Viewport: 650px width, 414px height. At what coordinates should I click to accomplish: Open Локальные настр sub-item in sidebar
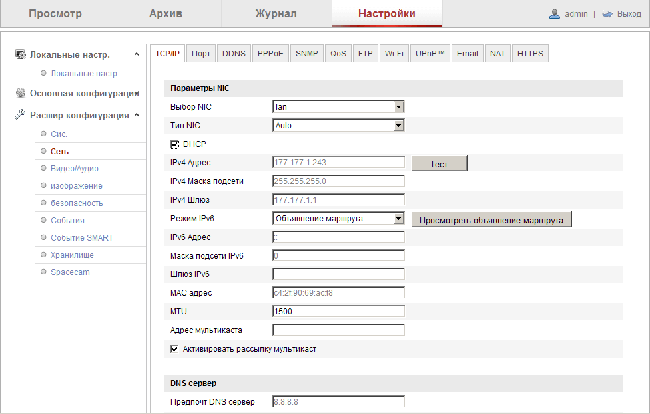pos(84,73)
